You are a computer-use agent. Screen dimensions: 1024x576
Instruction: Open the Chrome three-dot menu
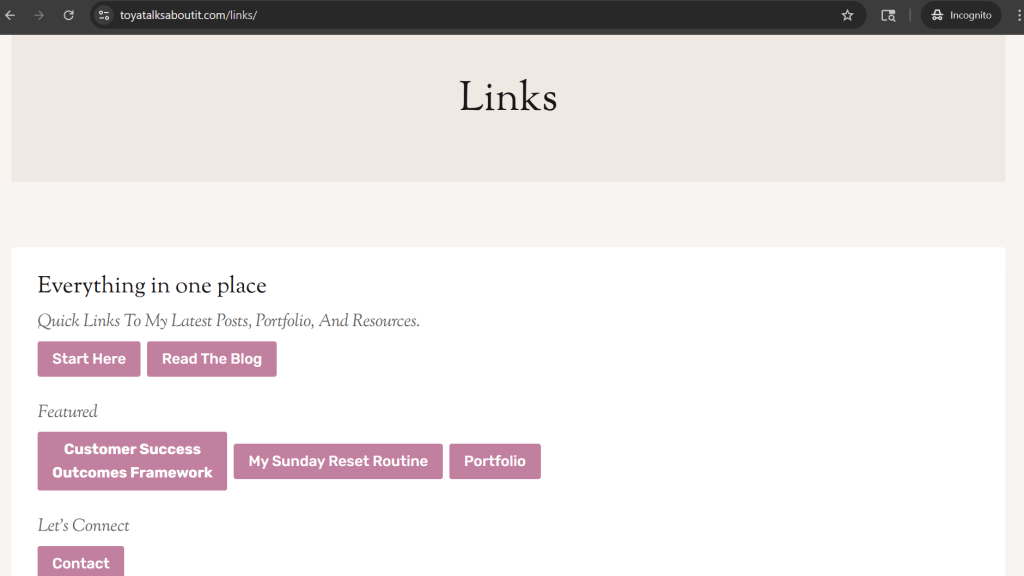[1017, 15]
